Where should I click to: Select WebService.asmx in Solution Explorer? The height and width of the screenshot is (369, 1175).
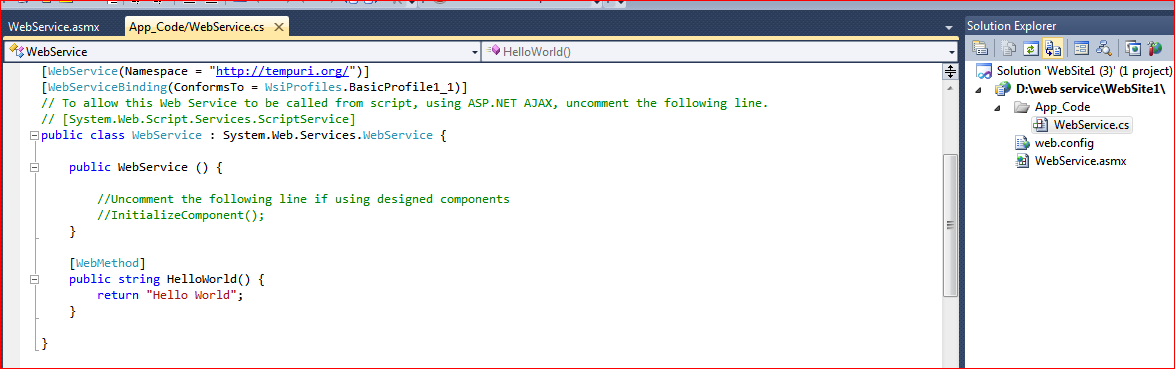(1080, 160)
